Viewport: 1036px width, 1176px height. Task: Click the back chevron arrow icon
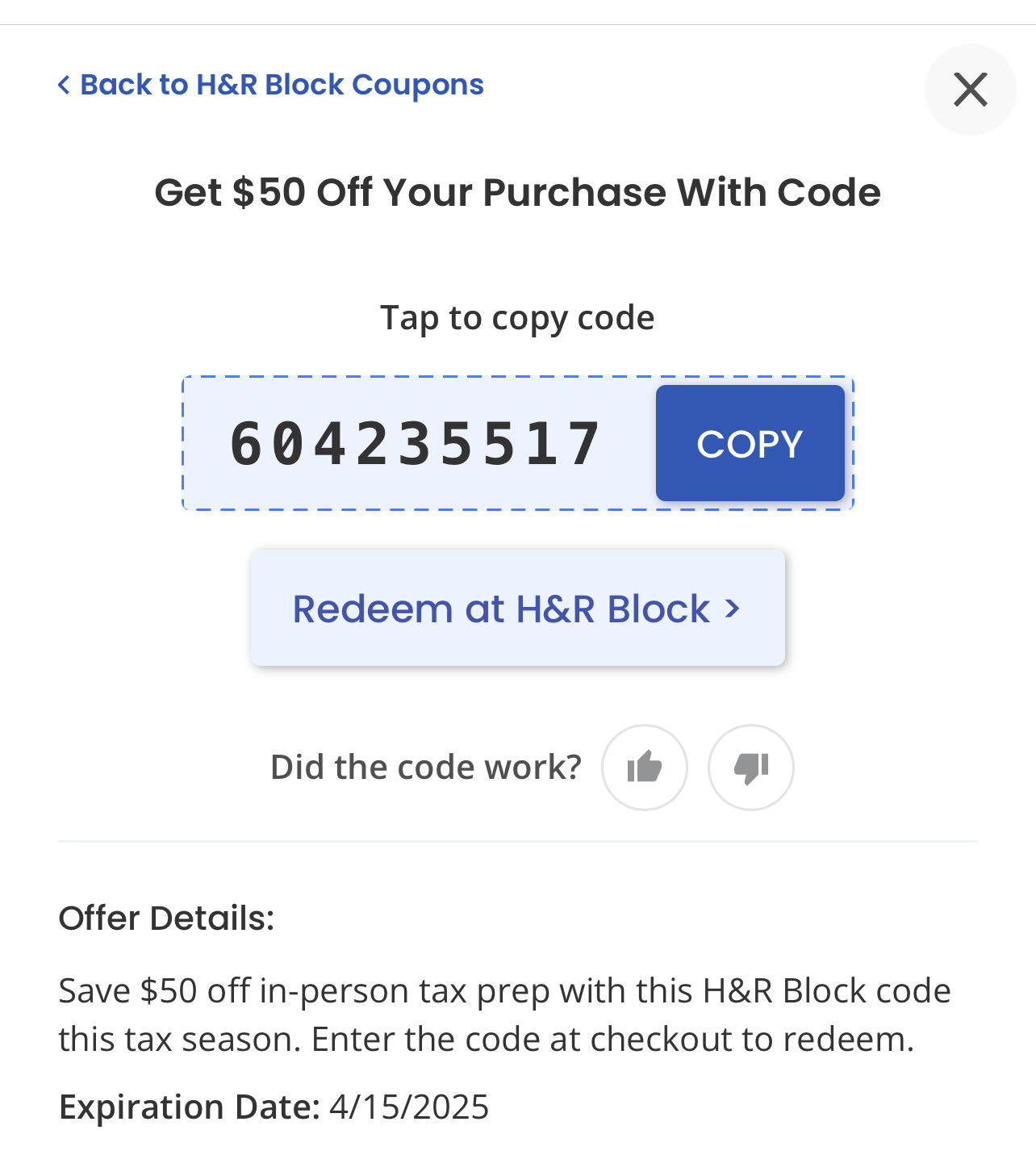click(64, 85)
